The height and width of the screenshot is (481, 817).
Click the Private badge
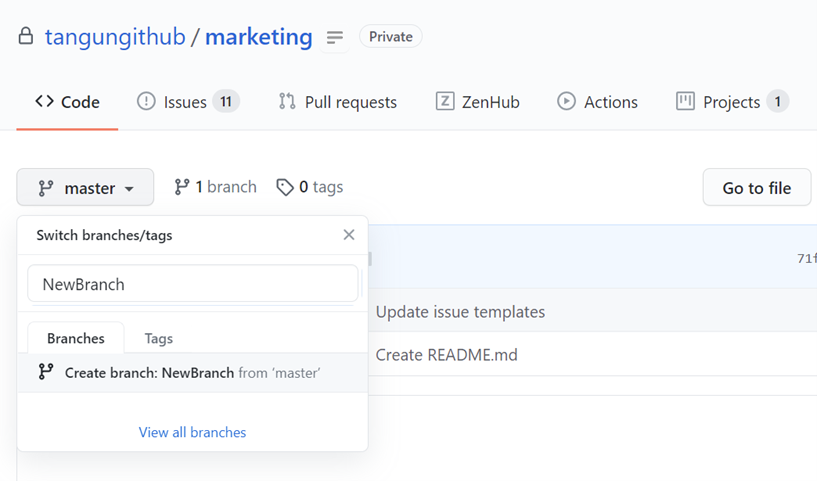coord(391,36)
